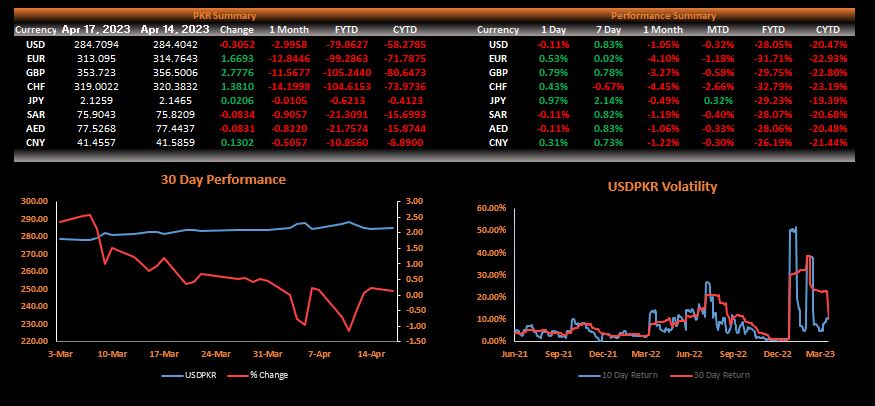Click the USD rate value 284.7094

pos(96,44)
